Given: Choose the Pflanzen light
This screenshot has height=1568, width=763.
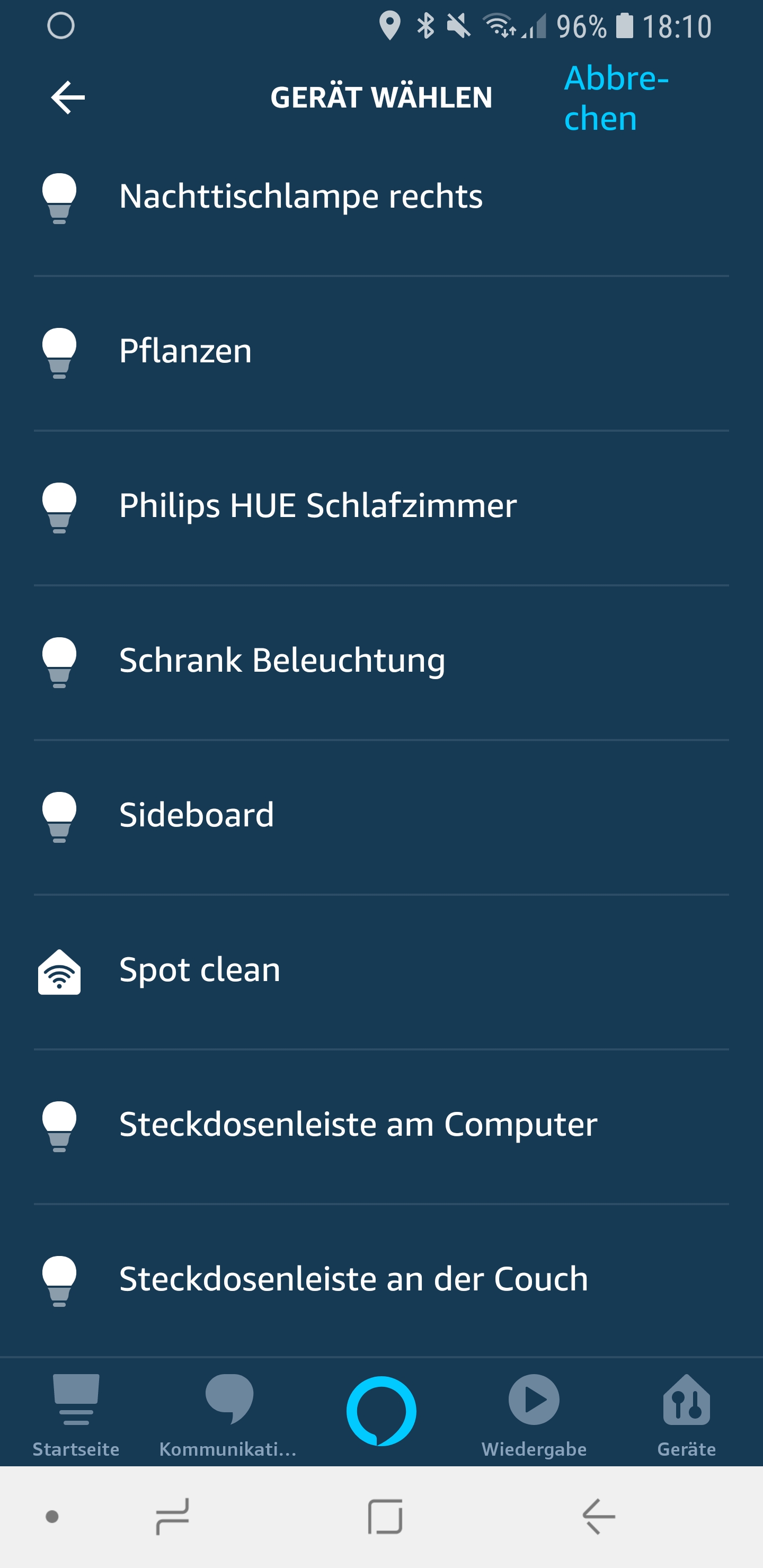Looking at the screenshot, I should click(x=185, y=351).
